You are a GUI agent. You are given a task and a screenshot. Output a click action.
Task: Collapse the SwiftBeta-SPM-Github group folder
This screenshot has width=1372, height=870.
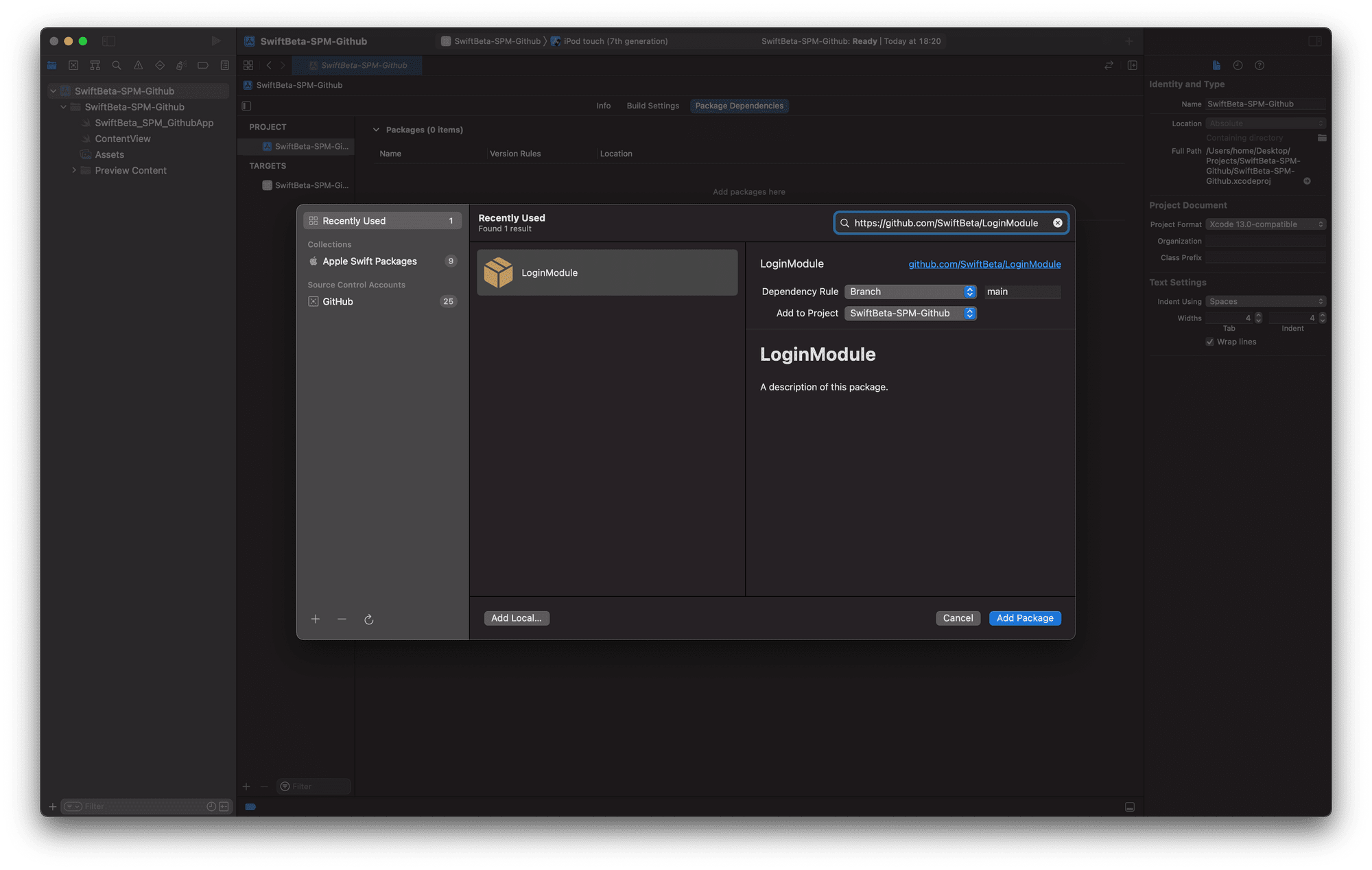click(x=64, y=107)
